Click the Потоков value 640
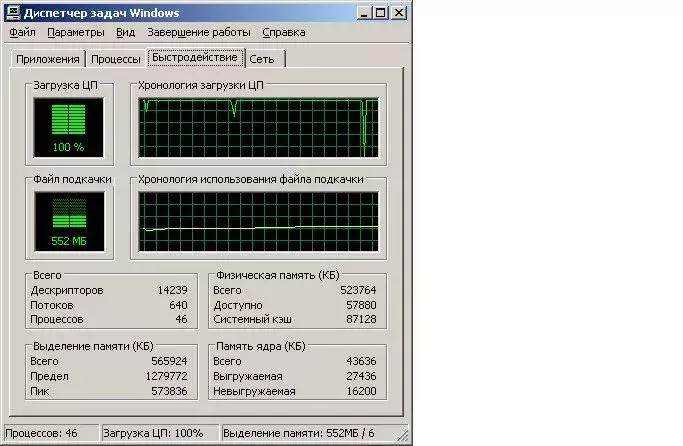Image resolution: width=683 pixels, height=446 pixels. tap(178, 305)
